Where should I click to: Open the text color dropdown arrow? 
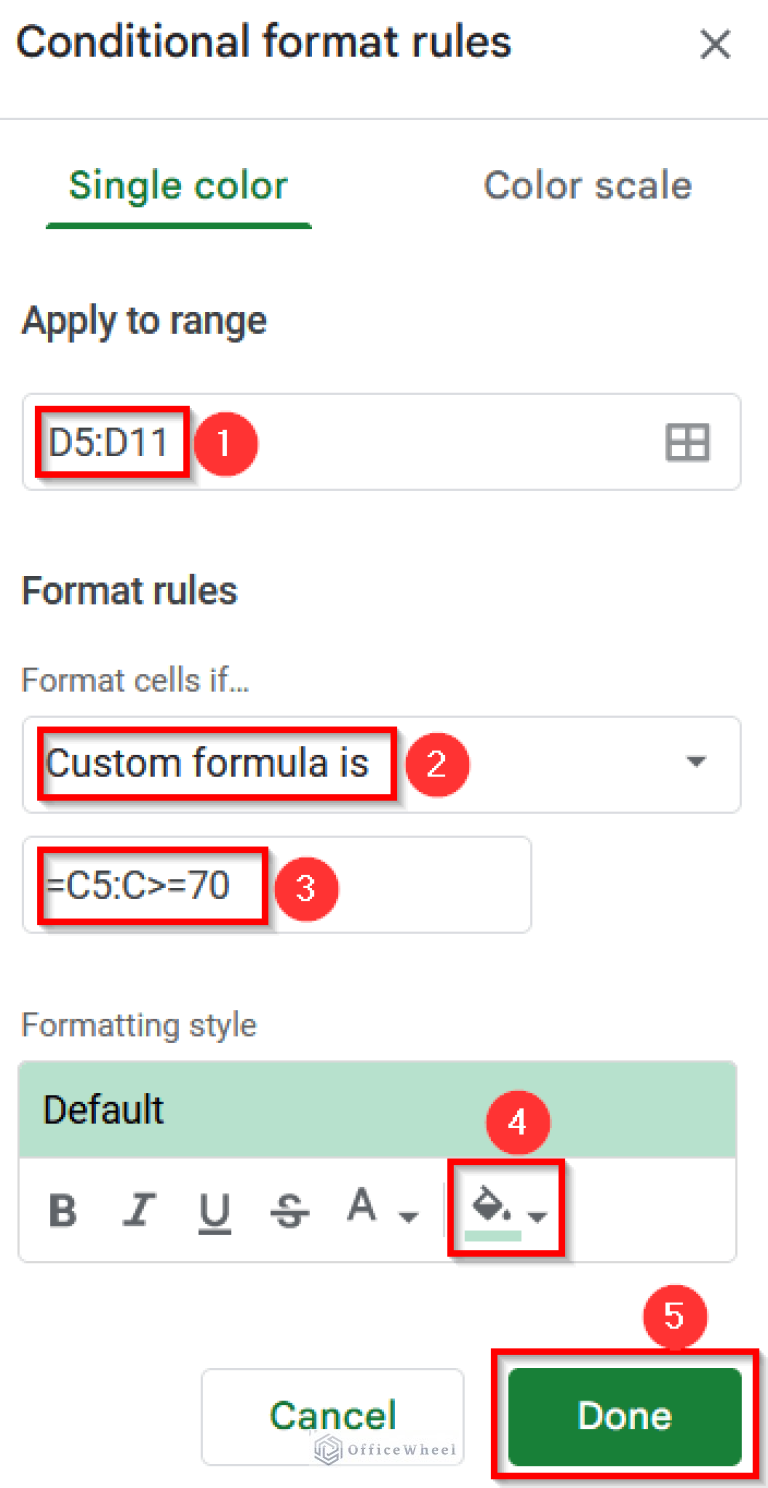[x=408, y=1218]
